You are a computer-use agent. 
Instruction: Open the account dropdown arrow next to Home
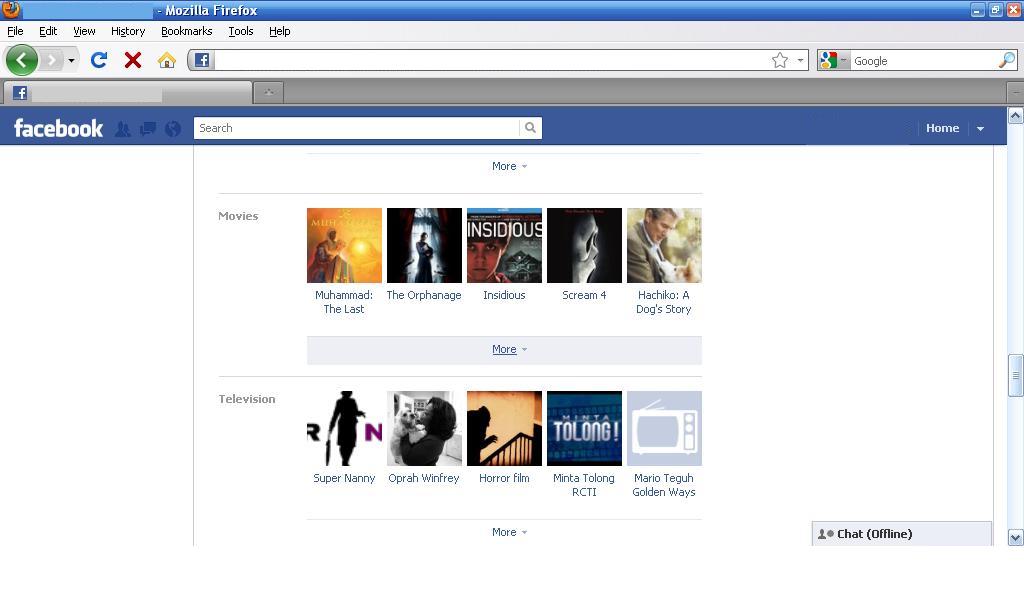coord(980,129)
